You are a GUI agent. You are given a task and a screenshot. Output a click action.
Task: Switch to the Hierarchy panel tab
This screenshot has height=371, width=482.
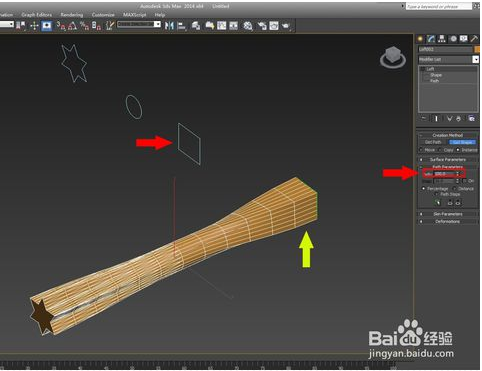pyautogui.click(x=442, y=39)
